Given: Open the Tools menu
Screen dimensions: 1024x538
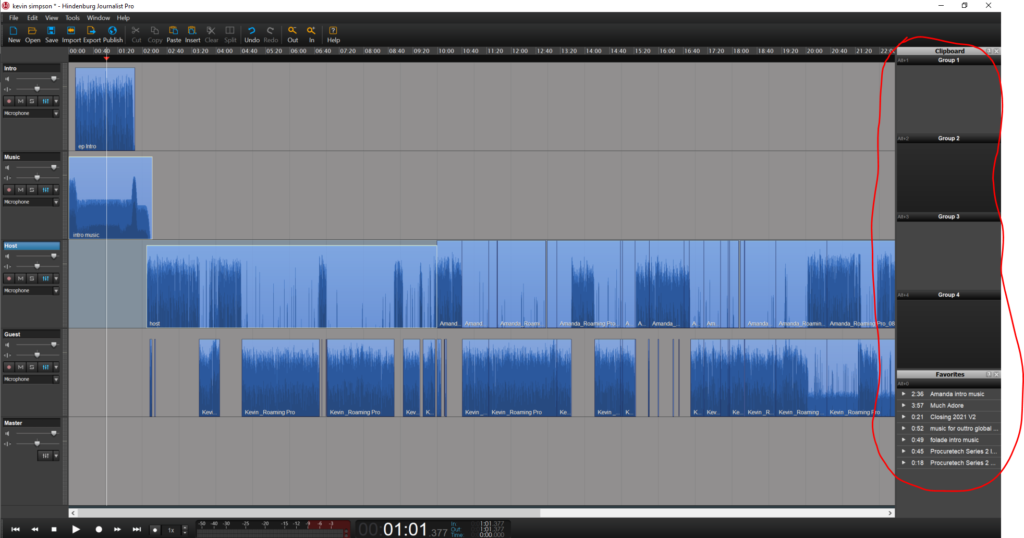Looking at the screenshot, I should pyautogui.click(x=73, y=18).
